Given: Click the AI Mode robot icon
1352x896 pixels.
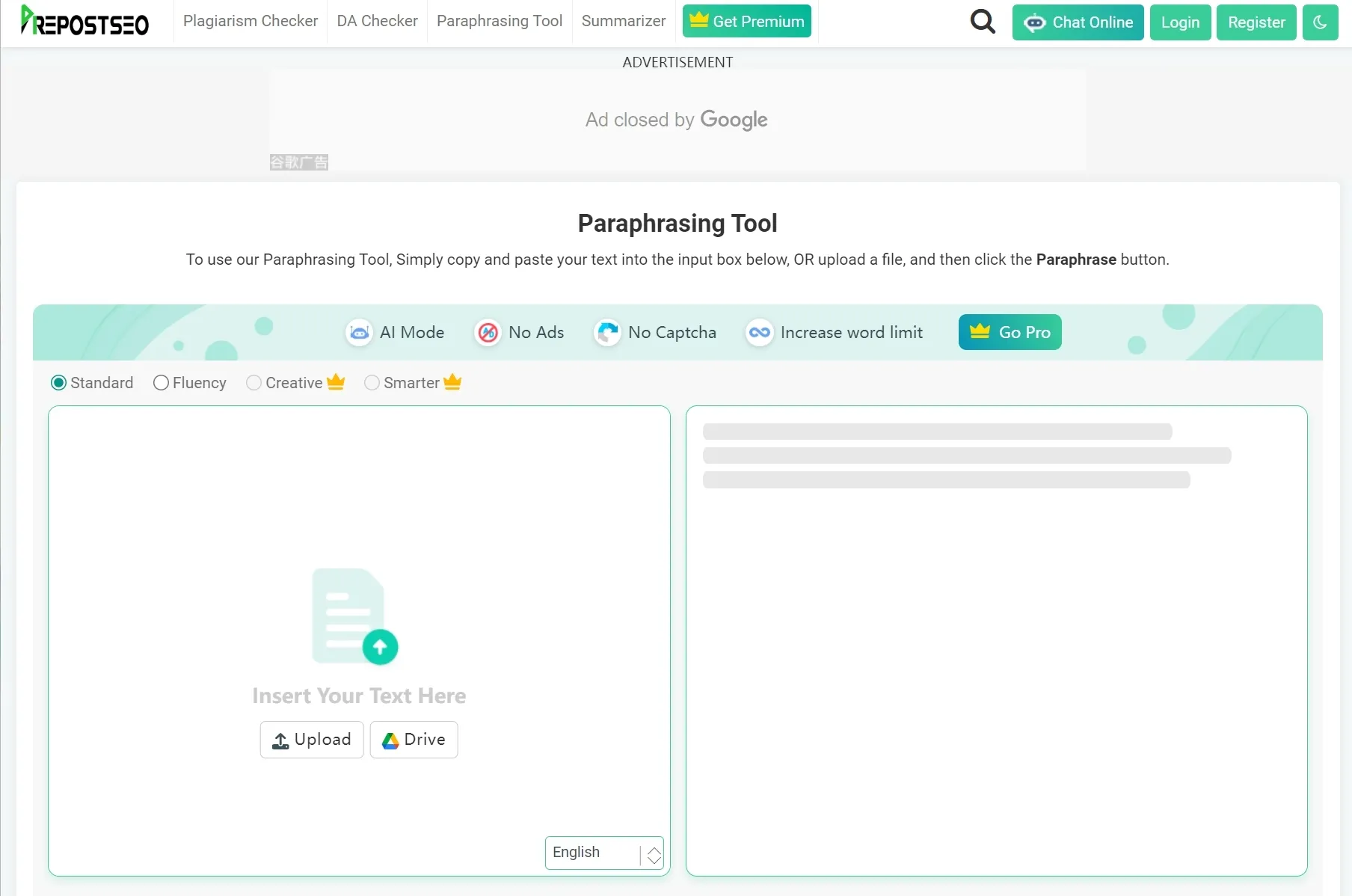Looking at the screenshot, I should (x=360, y=332).
